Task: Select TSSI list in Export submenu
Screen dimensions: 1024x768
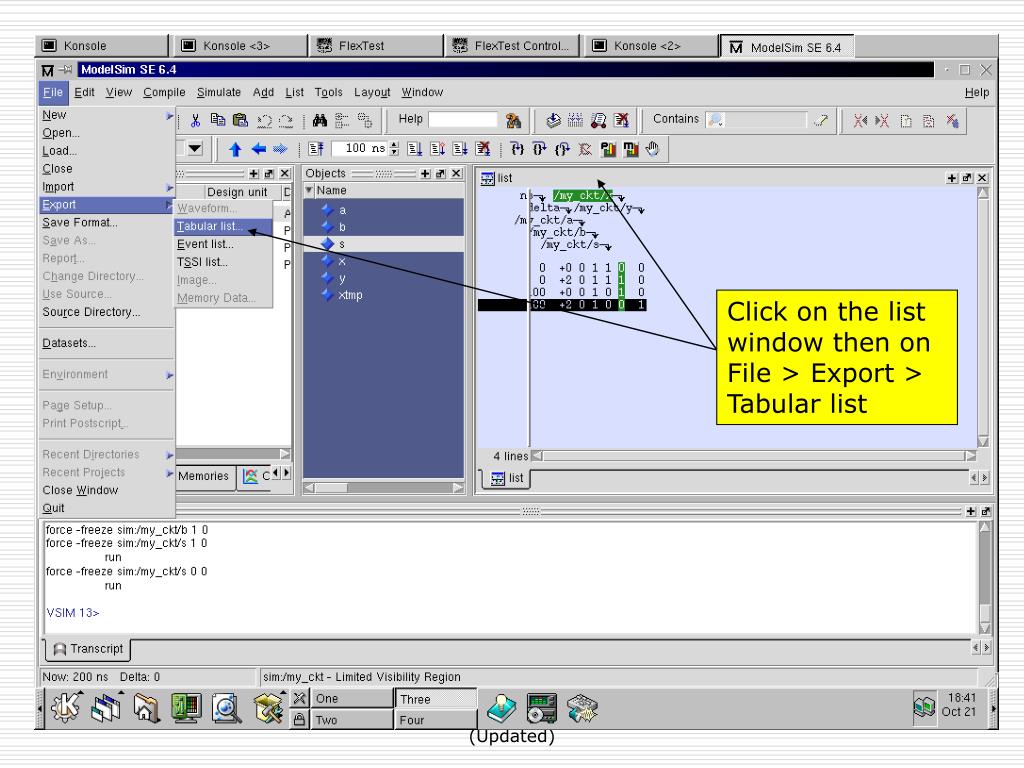Action: (x=224, y=262)
